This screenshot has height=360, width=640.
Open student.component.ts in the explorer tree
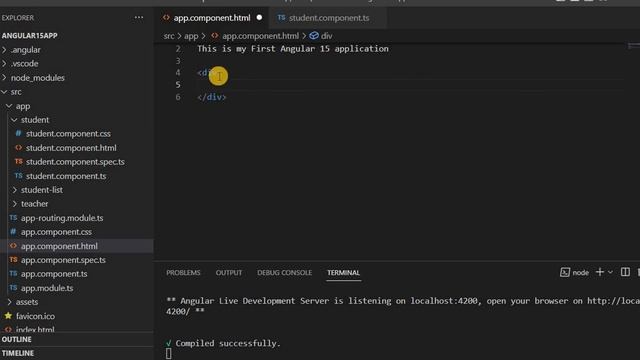click(x=66, y=176)
